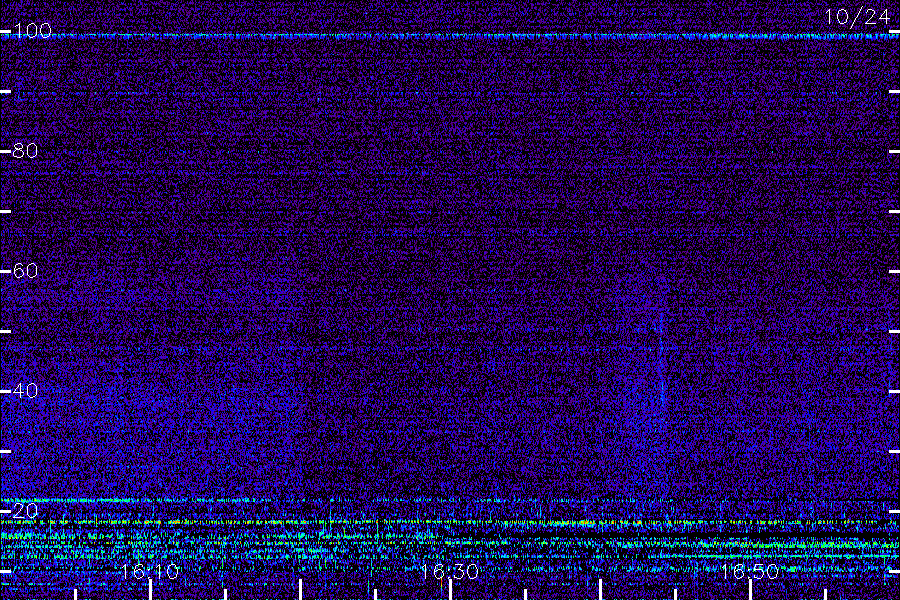The height and width of the screenshot is (600, 900).
Task: Select the 100 frequency axis label
Action: (x=32, y=30)
